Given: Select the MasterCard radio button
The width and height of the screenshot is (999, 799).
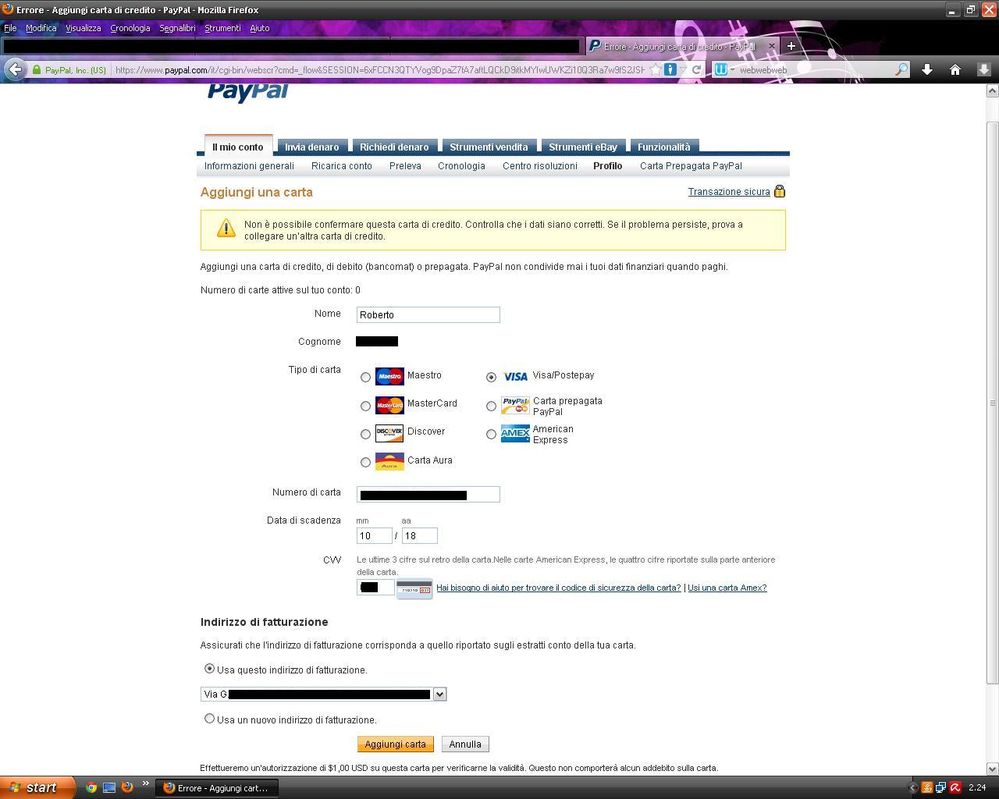Looking at the screenshot, I should pyautogui.click(x=365, y=406).
